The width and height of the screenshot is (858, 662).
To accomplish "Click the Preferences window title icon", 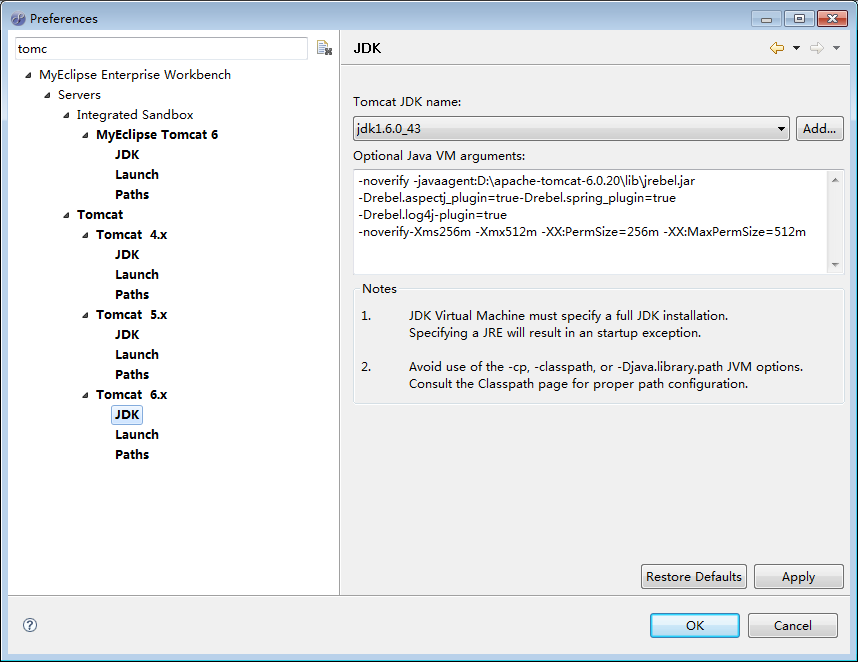I will [18, 19].
